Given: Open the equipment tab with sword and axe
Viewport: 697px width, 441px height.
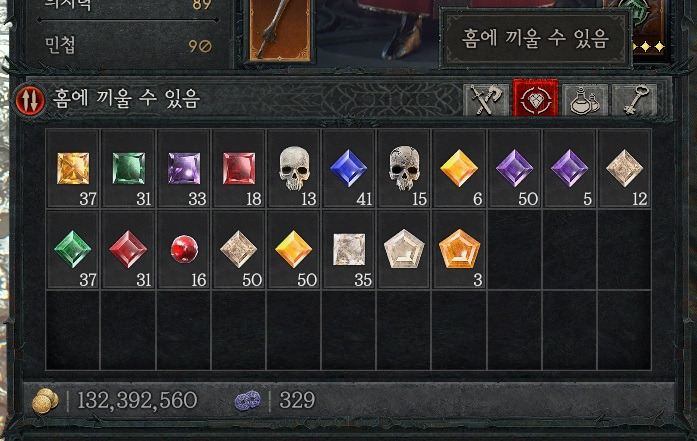Looking at the screenshot, I should (486, 100).
